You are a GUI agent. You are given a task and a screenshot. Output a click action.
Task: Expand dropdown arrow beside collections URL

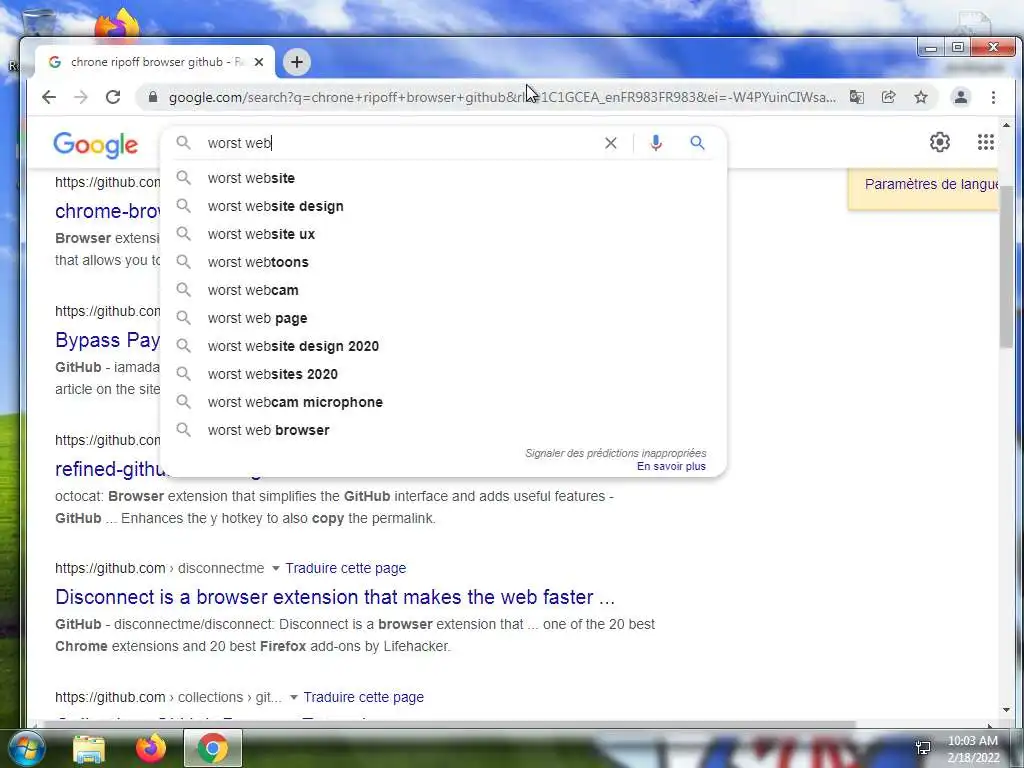(294, 698)
